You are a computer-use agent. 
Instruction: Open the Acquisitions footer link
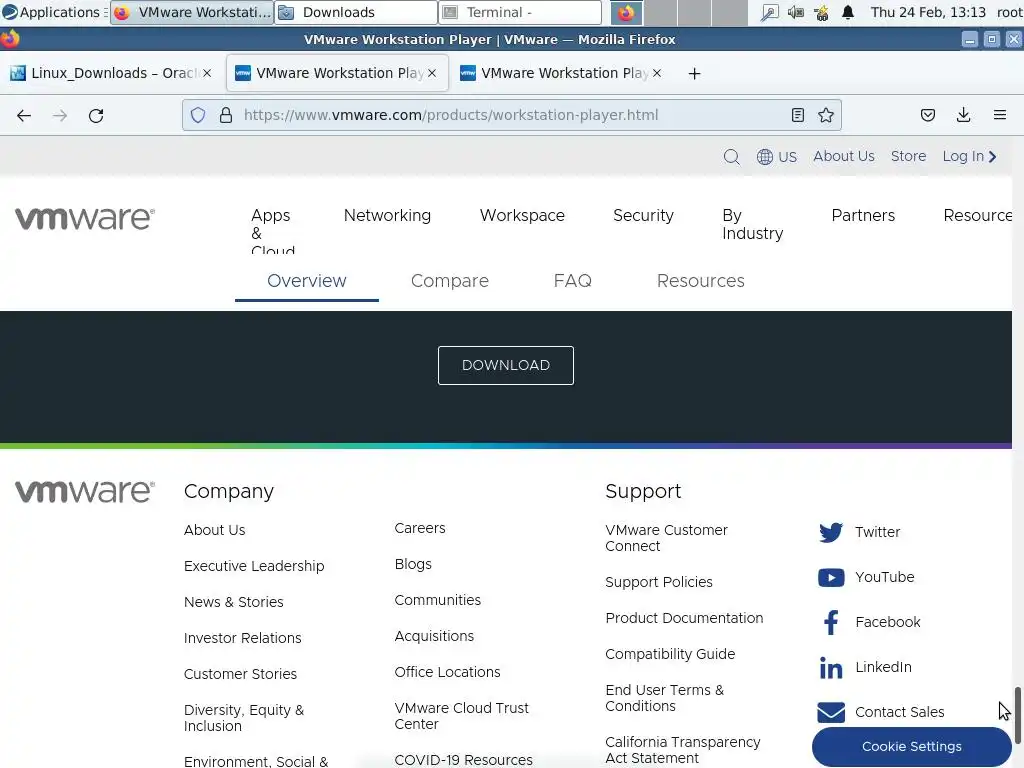pos(434,636)
